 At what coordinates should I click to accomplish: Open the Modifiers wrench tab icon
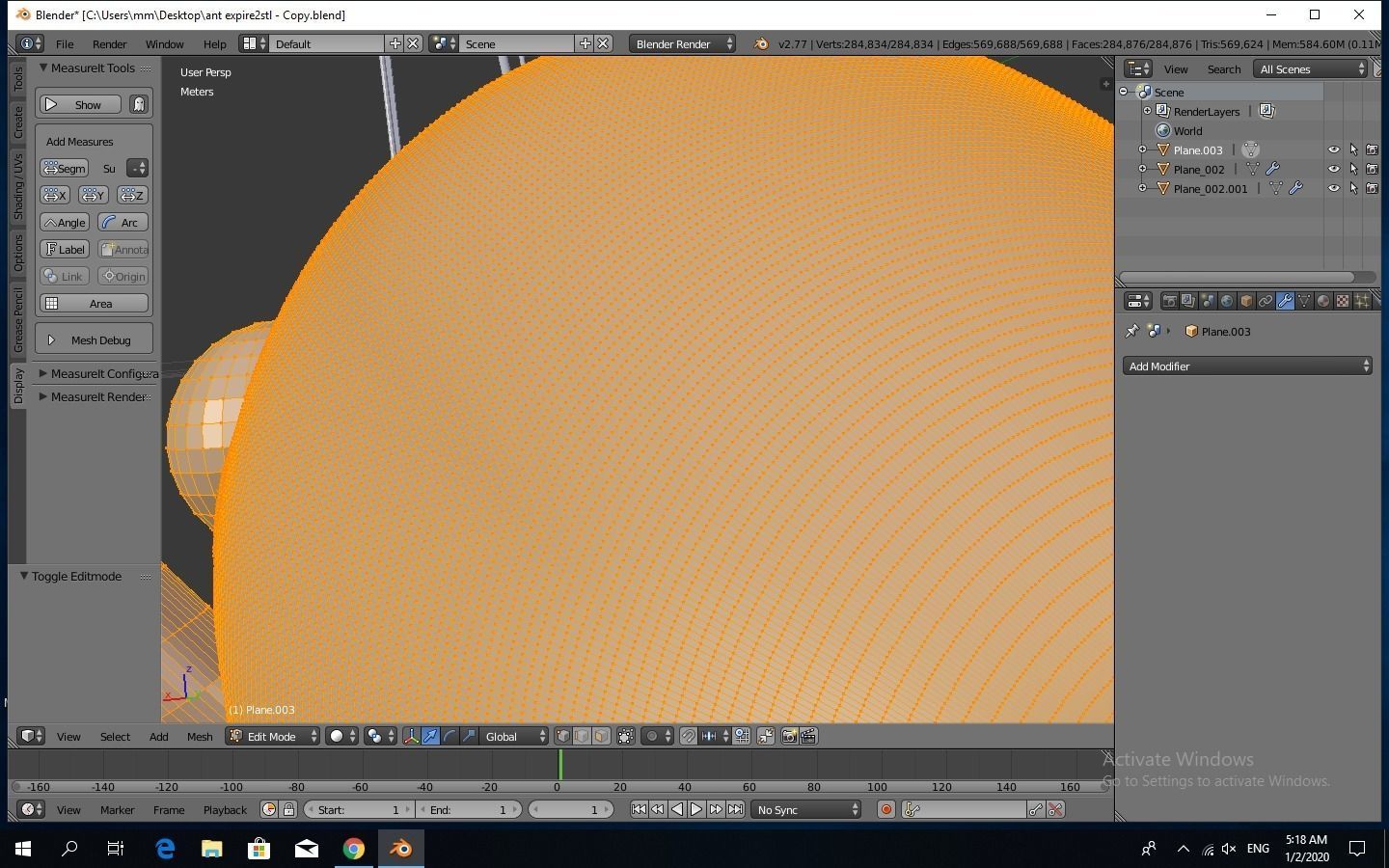point(1285,302)
